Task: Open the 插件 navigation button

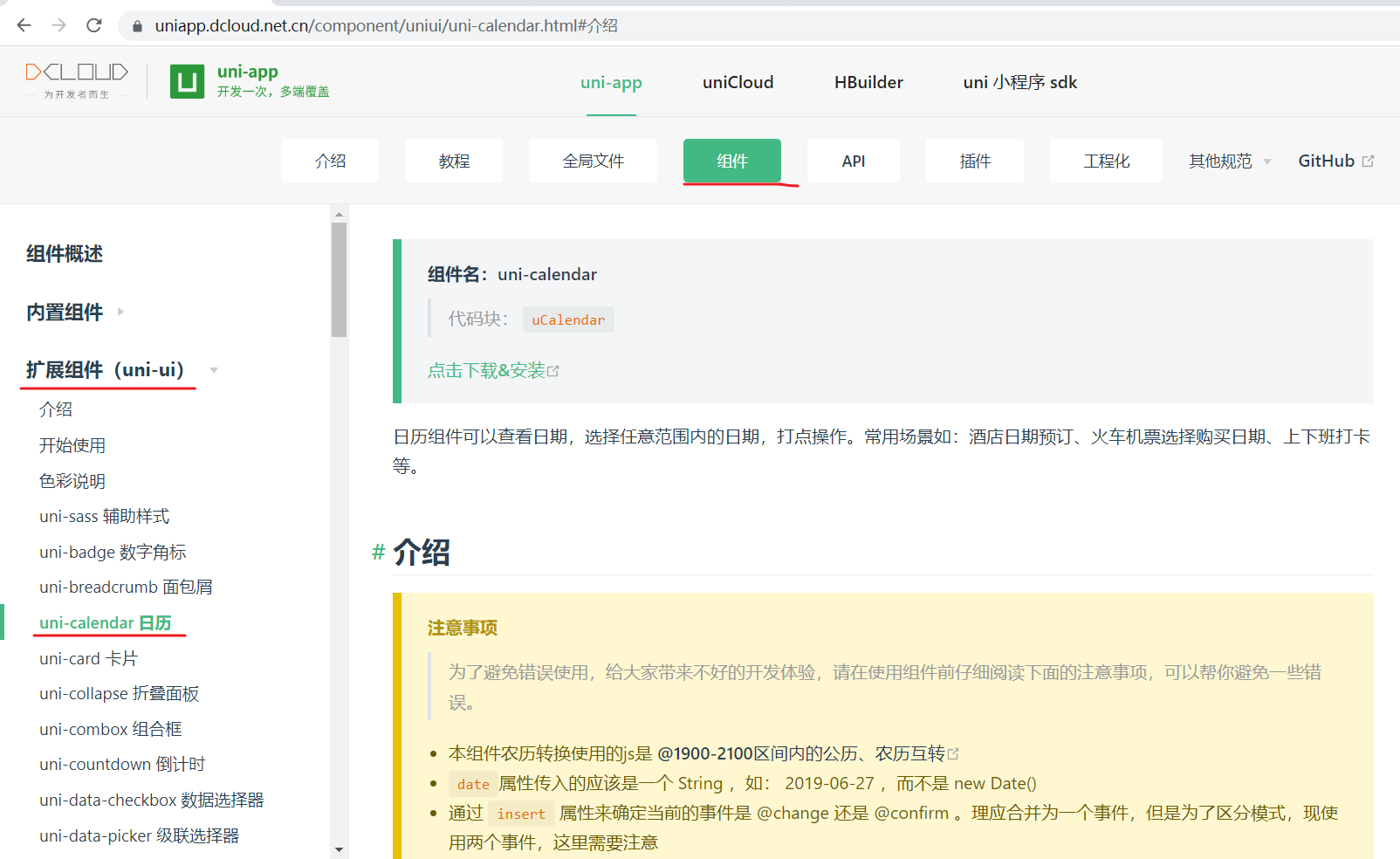Action: [975, 161]
